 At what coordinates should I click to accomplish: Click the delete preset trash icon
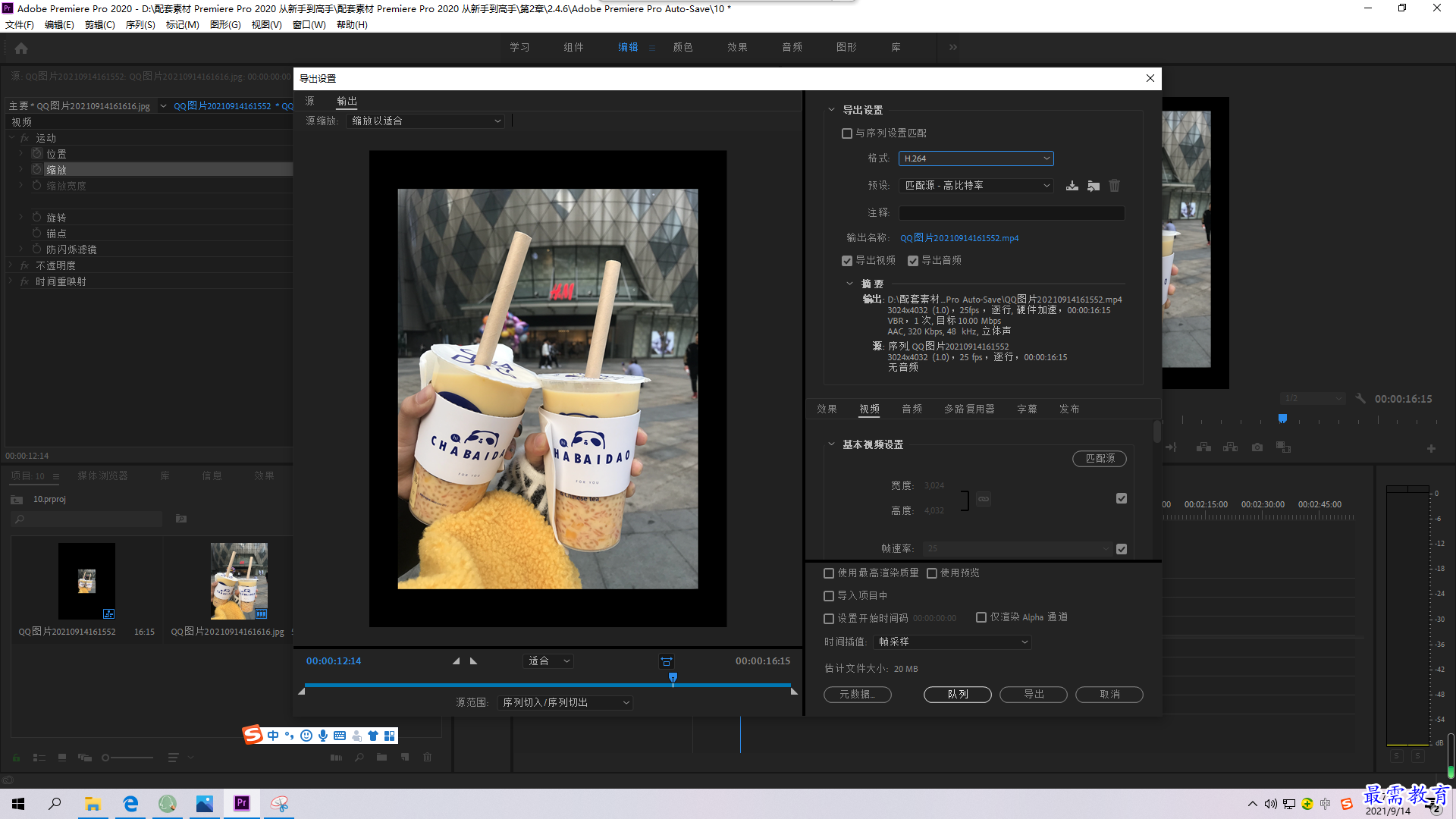[1115, 186]
